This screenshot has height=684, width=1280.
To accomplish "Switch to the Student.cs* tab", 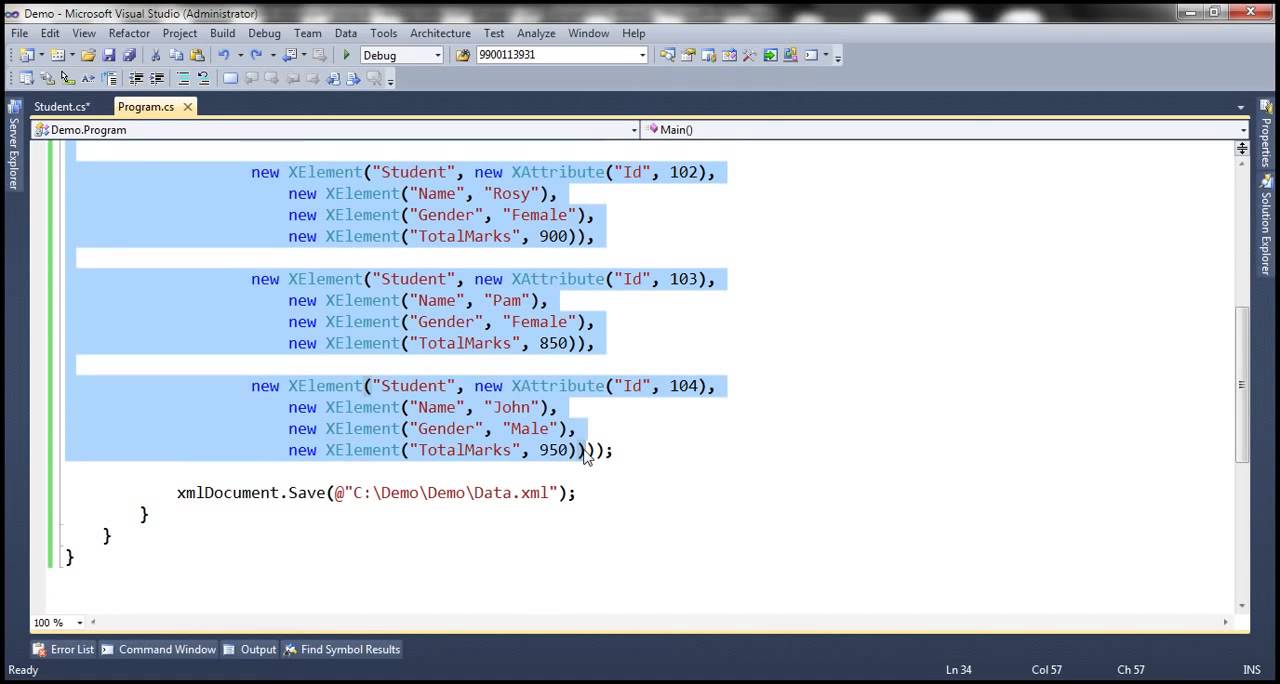I will (62, 107).
